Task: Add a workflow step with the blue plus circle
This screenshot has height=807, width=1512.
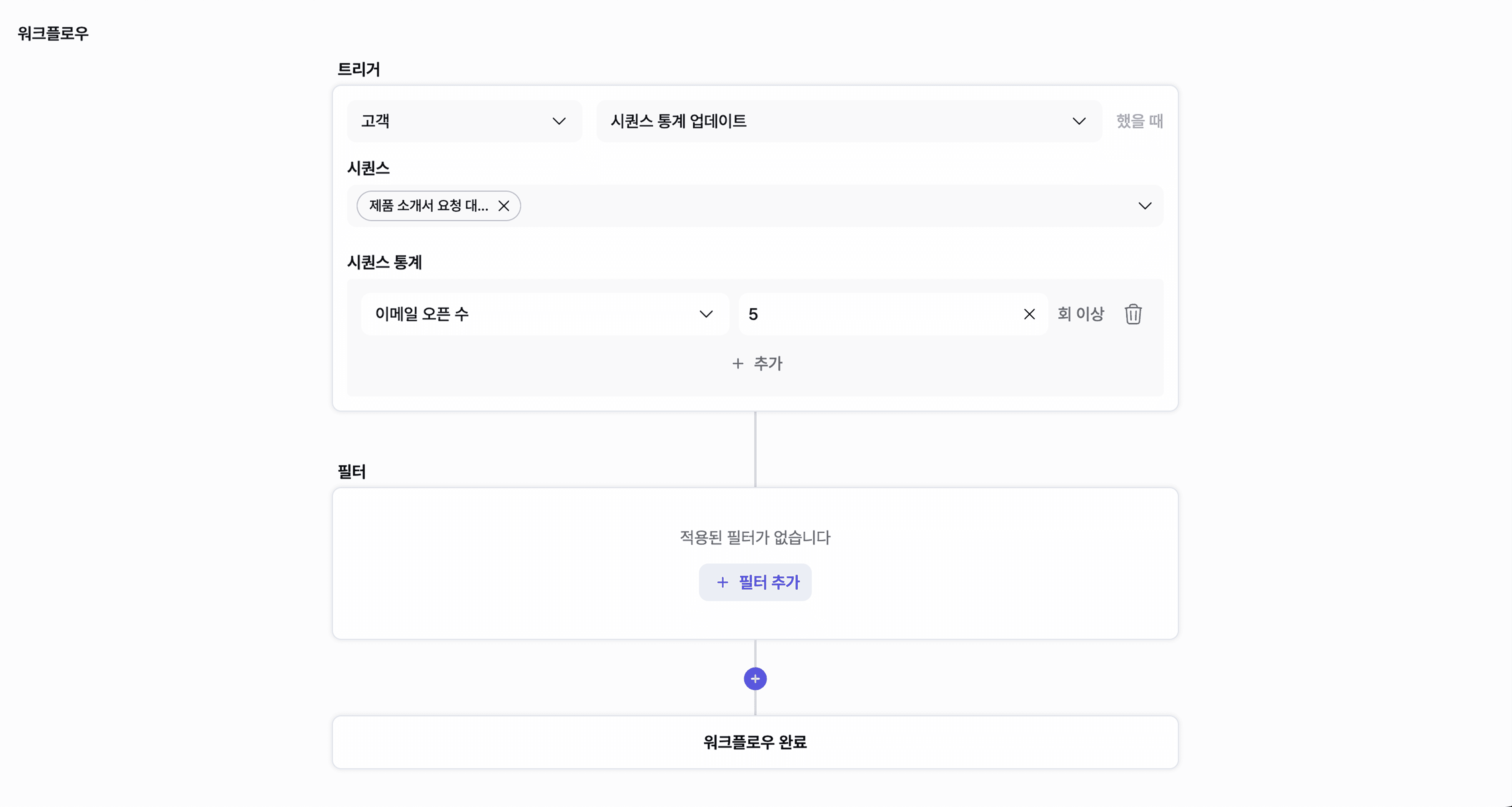Action: [755, 678]
